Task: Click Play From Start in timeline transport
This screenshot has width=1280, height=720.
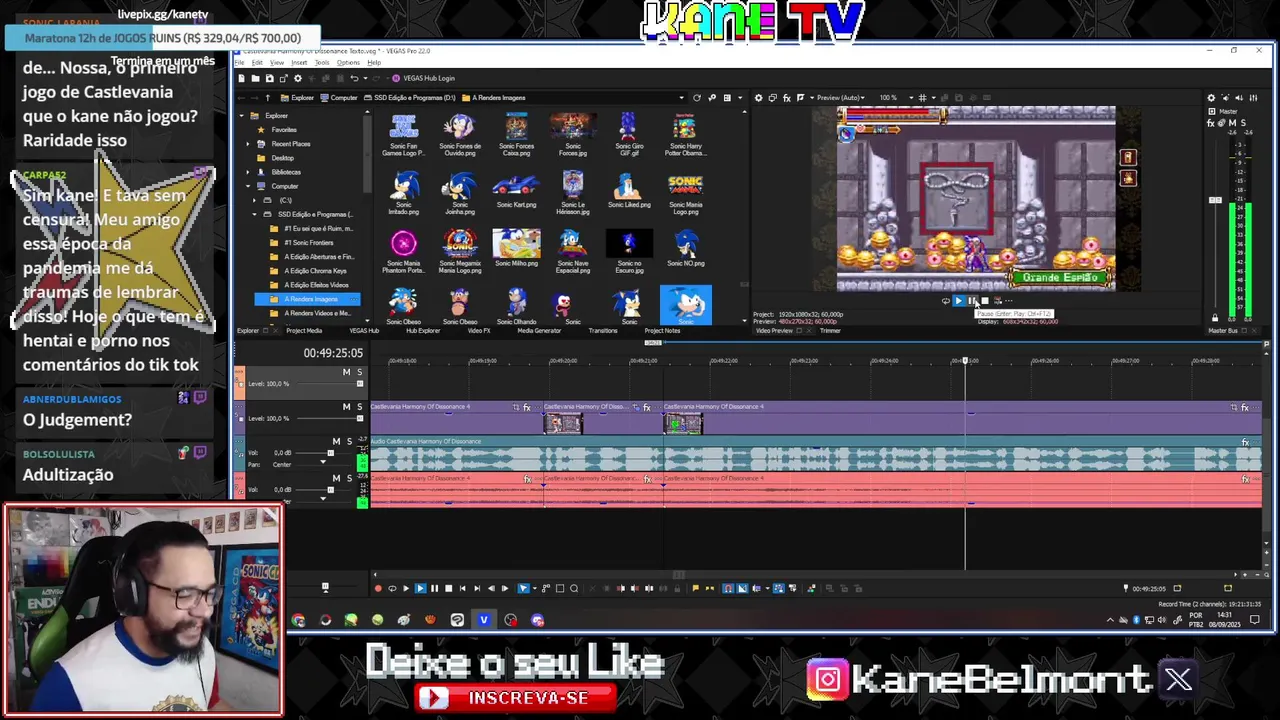Action: point(406,588)
